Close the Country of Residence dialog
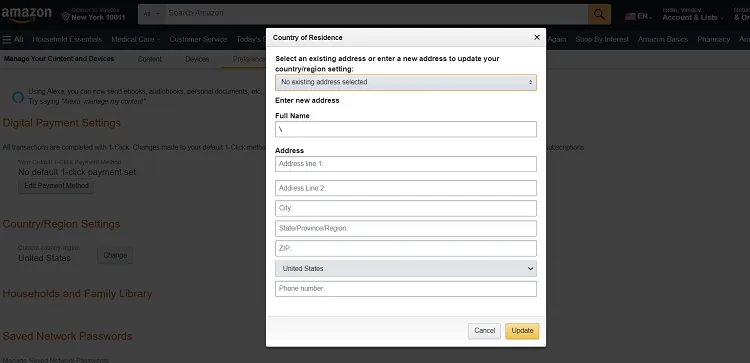The image size is (750, 363). (537, 37)
